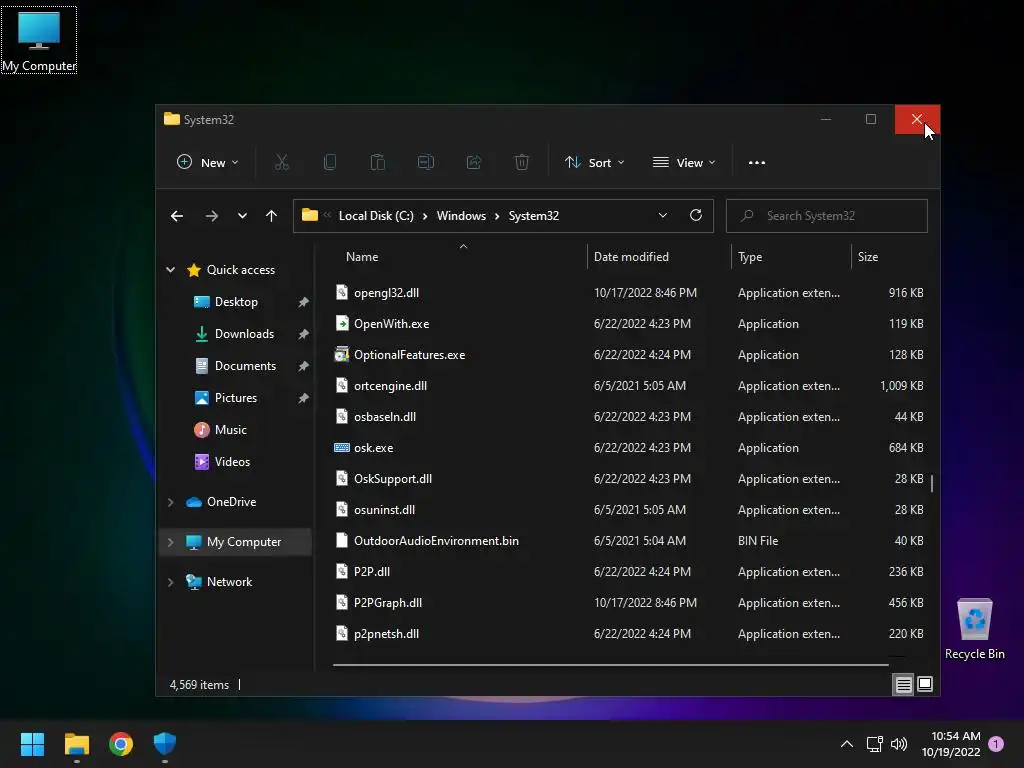Image resolution: width=1024 pixels, height=768 pixels.
Task: Switch to details view layout icon
Action: tap(903, 684)
